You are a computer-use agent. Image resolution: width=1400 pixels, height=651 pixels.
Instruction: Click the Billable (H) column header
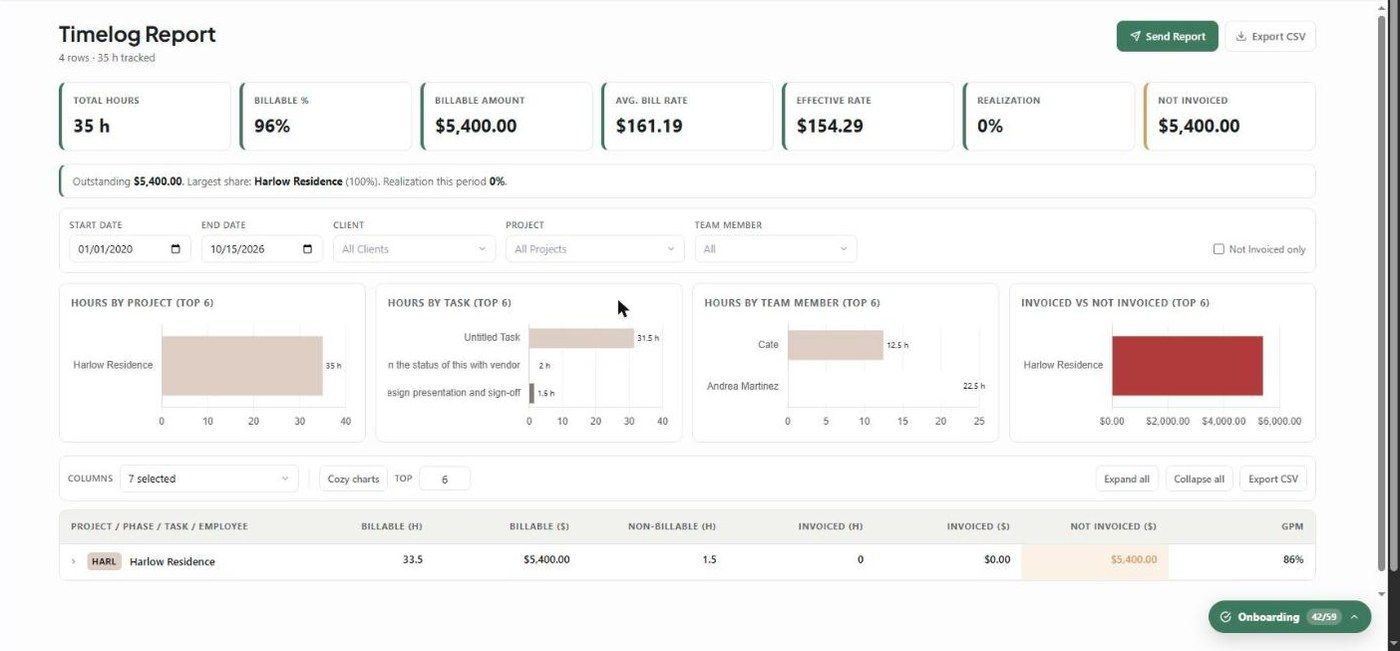pos(391,526)
